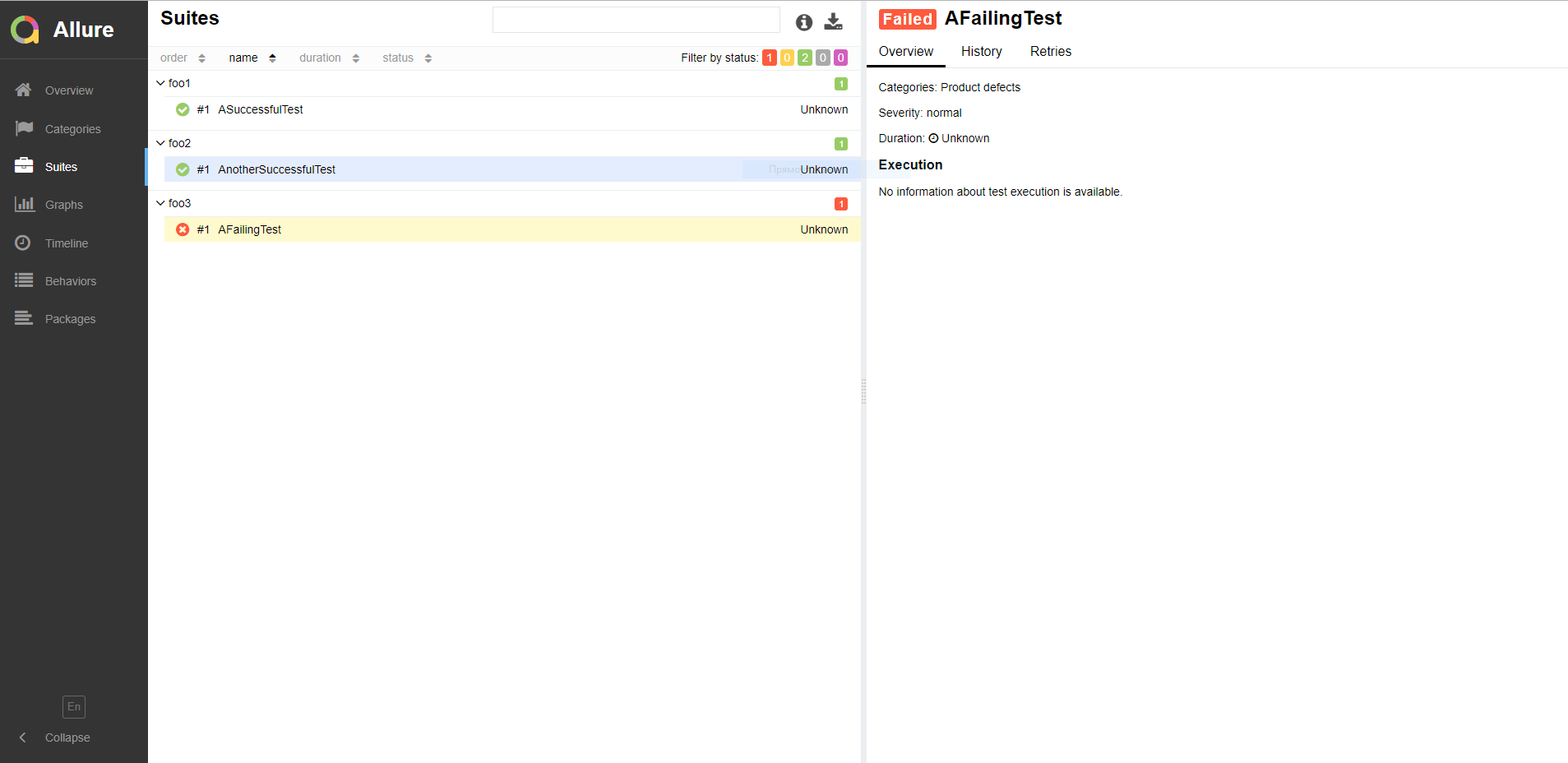This screenshot has width=1568, height=763.
Task: Open Packages in the sidebar
Action: [x=70, y=319]
